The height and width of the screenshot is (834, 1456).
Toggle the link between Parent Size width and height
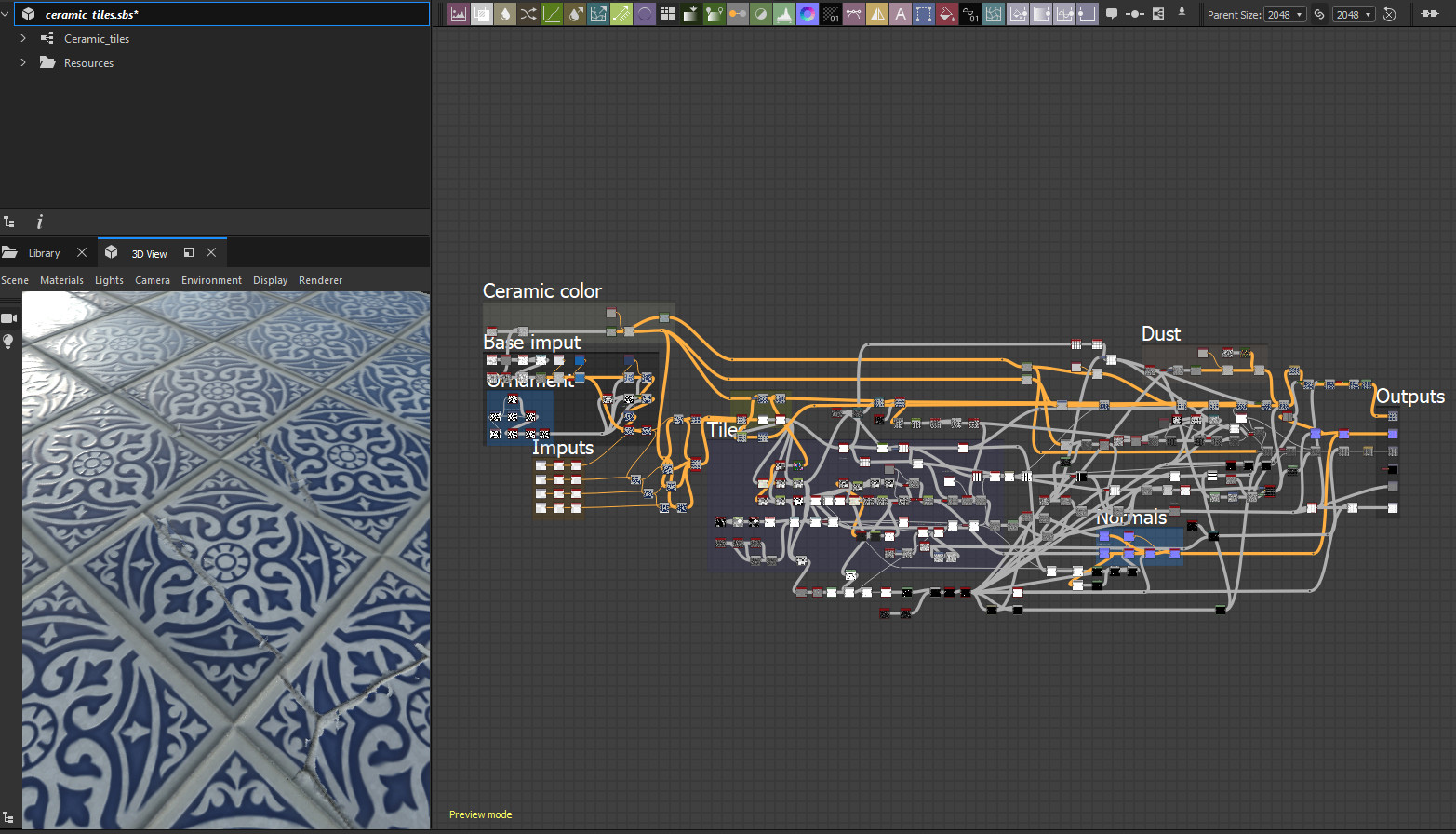[x=1319, y=14]
